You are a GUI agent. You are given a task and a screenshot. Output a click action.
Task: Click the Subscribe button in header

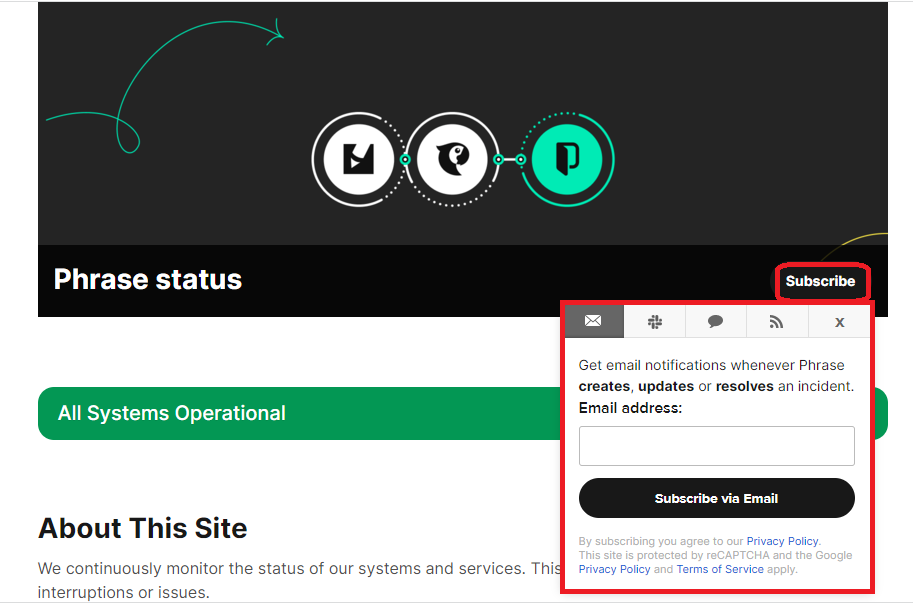820,281
